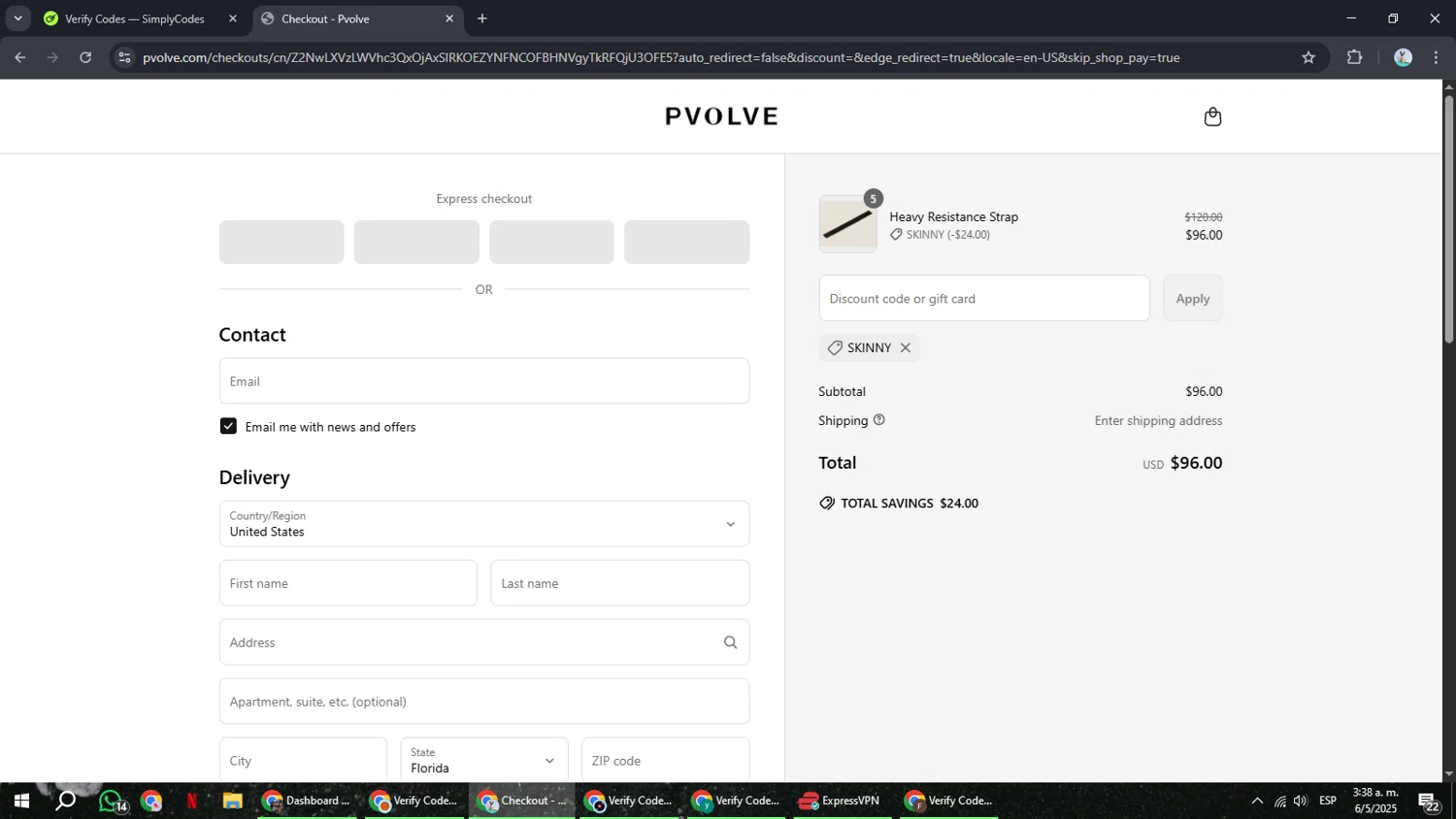The image size is (1456, 819).
Task: Click the ESP language indicator
Action: point(1328,801)
